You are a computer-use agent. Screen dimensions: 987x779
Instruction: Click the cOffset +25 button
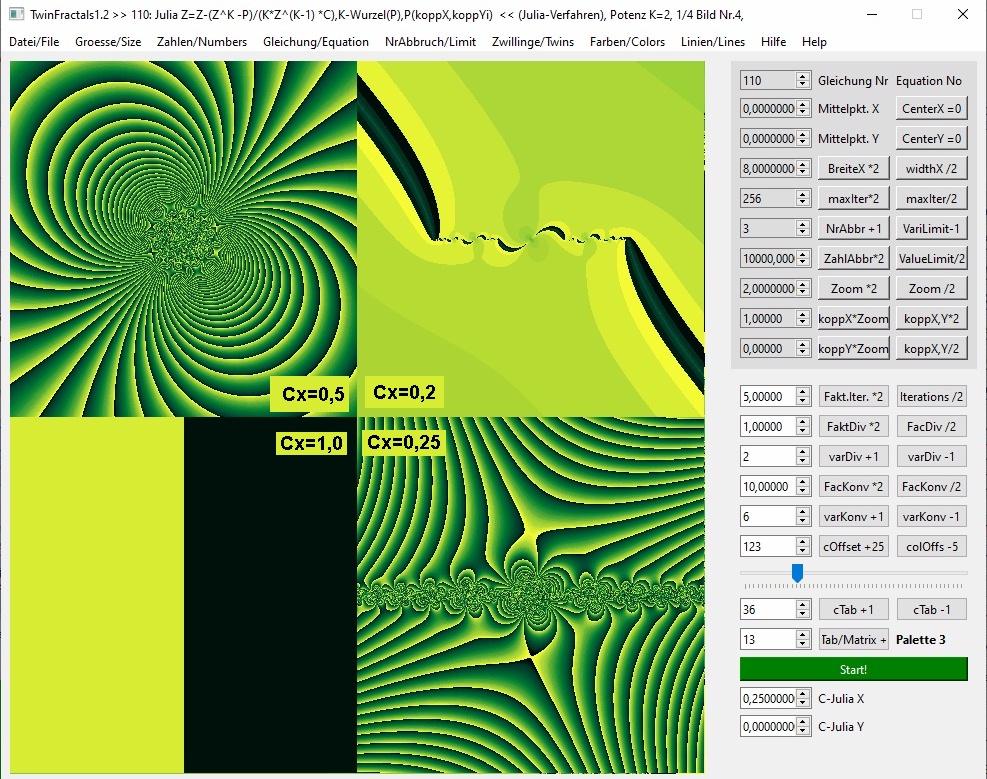[854, 547]
